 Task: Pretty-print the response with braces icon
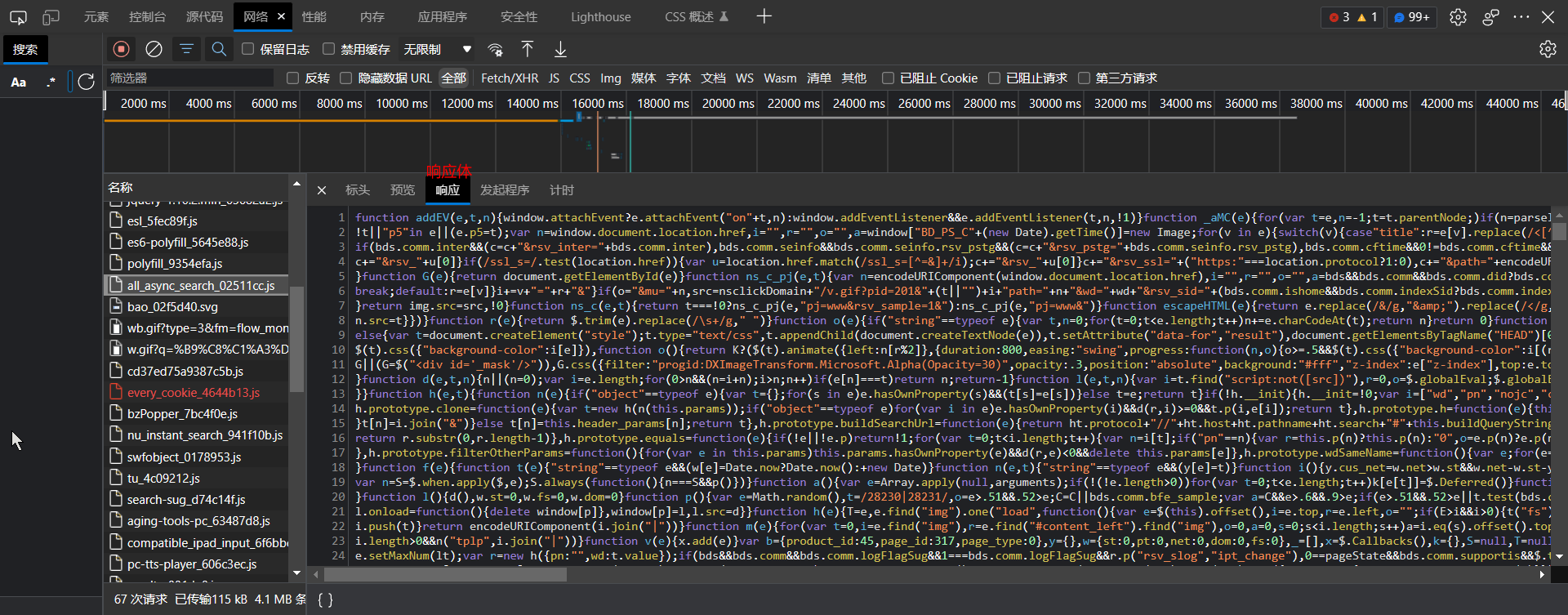click(325, 599)
